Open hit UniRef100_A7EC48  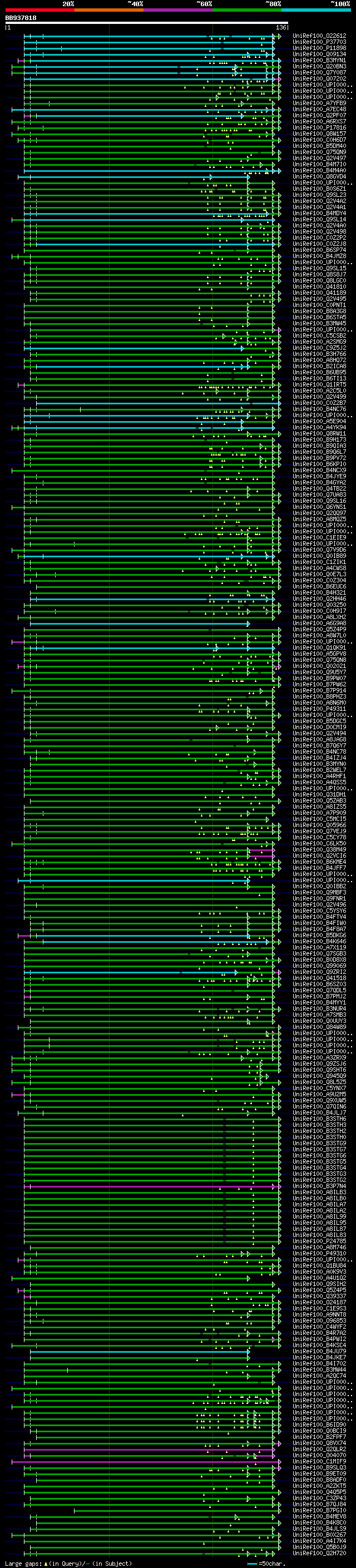(x=319, y=110)
